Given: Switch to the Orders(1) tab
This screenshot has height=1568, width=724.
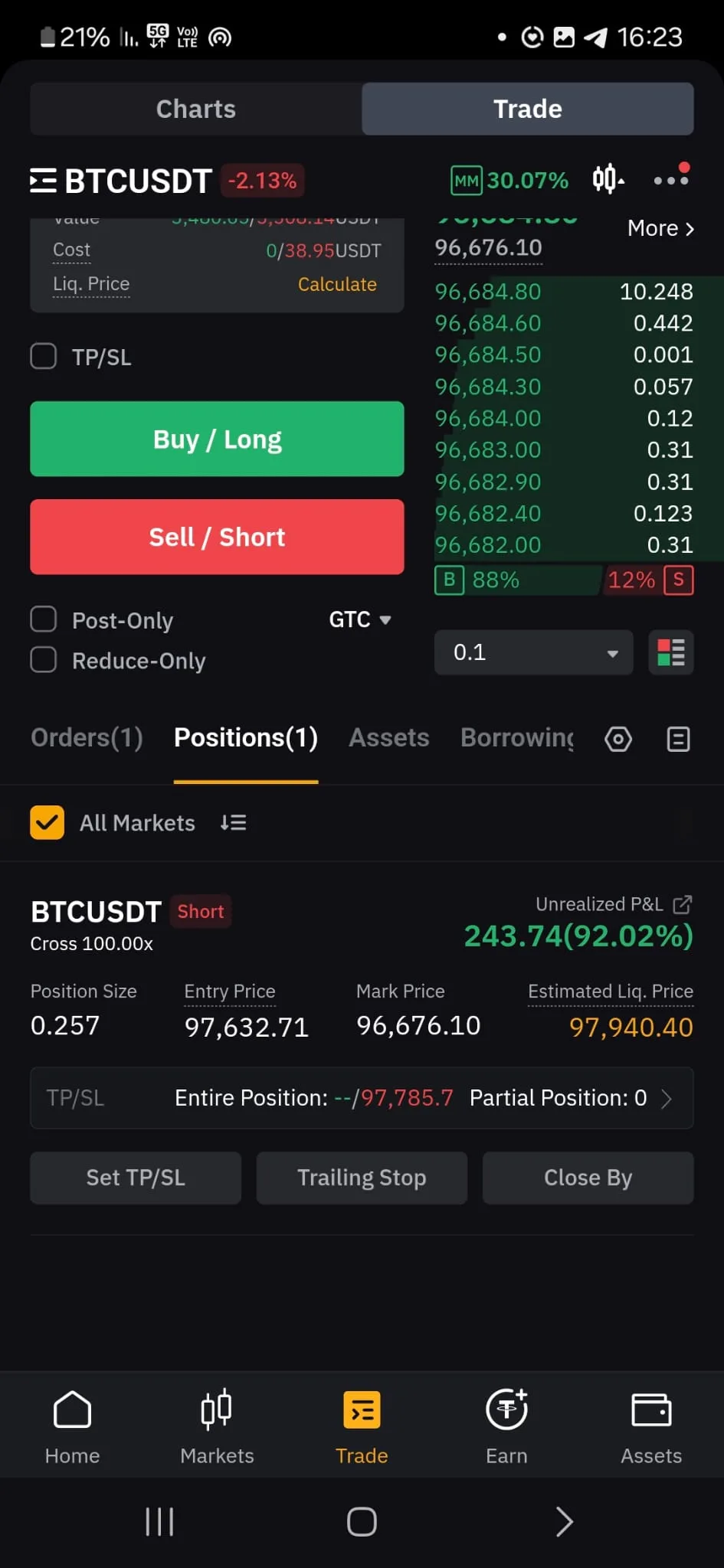Looking at the screenshot, I should [x=87, y=737].
